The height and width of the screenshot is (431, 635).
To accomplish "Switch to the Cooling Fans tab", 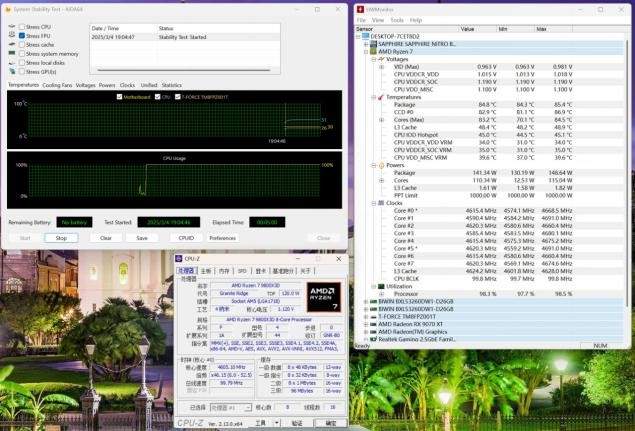I will [x=57, y=85].
